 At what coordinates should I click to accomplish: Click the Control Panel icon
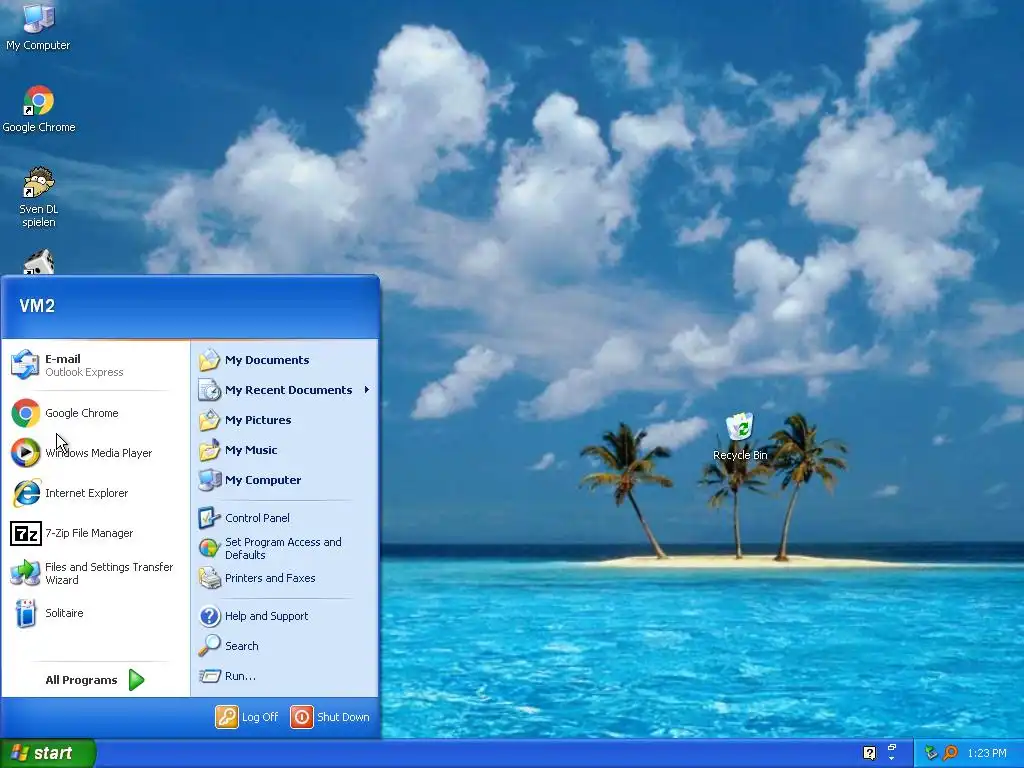pyautogui.click(x=209, y=518)
